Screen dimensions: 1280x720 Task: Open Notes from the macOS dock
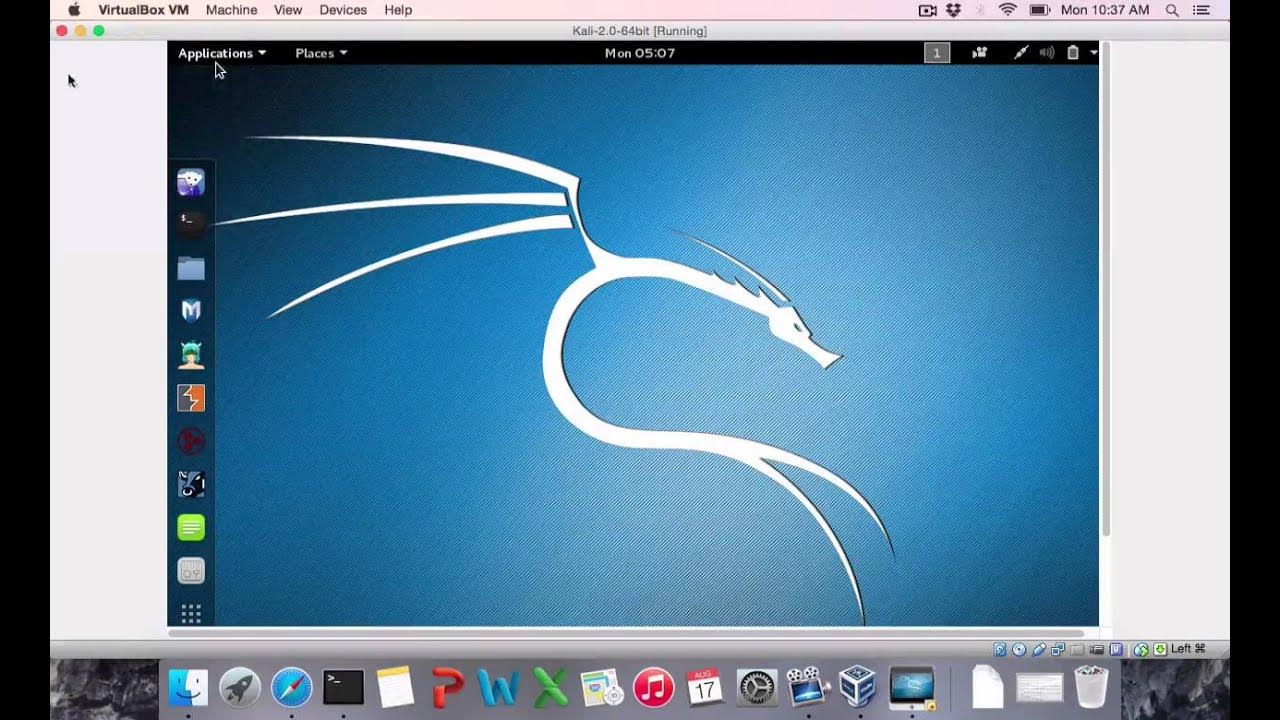tap(395, 688)
